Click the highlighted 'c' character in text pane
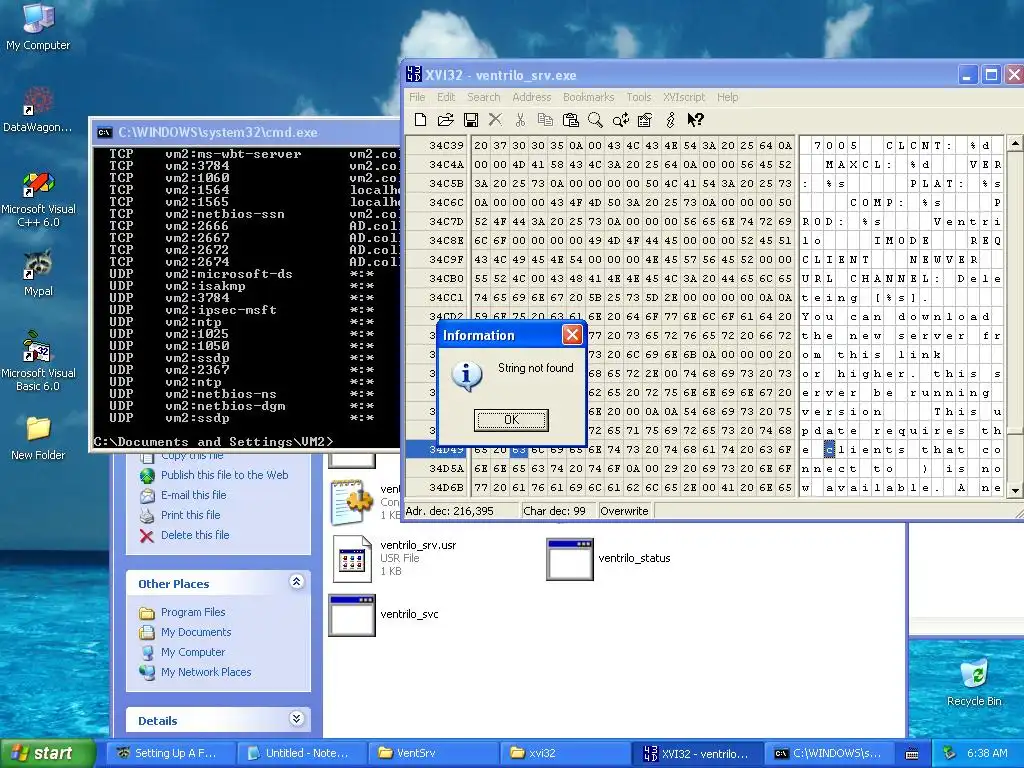The image size is (1024, 768). coord(829,449)
